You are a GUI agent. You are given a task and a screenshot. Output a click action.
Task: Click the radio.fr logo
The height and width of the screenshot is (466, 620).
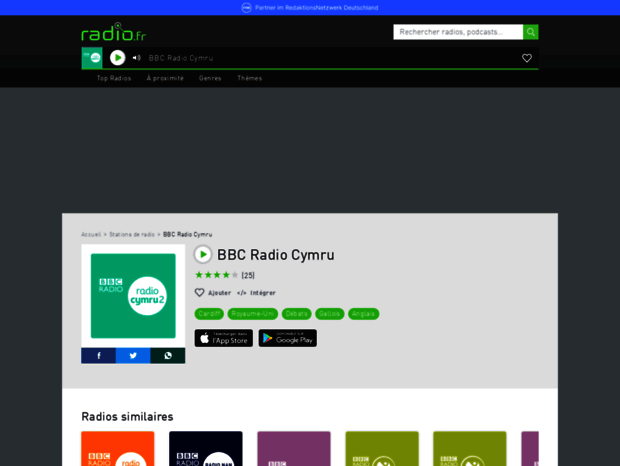point(113,32)
